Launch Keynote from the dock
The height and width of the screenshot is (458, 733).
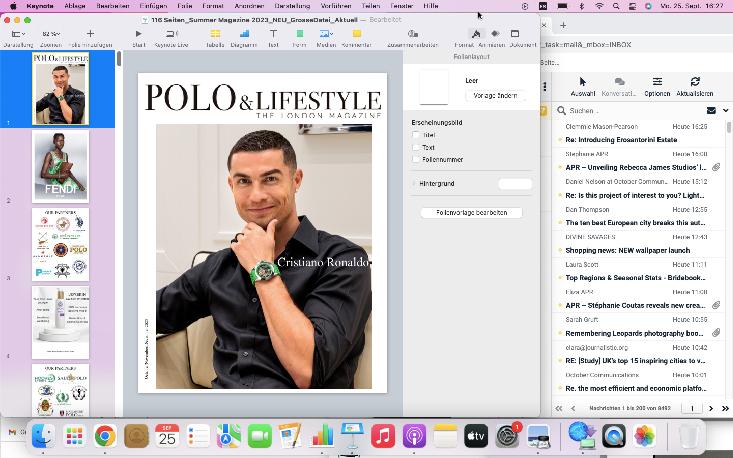click(352, 436)
